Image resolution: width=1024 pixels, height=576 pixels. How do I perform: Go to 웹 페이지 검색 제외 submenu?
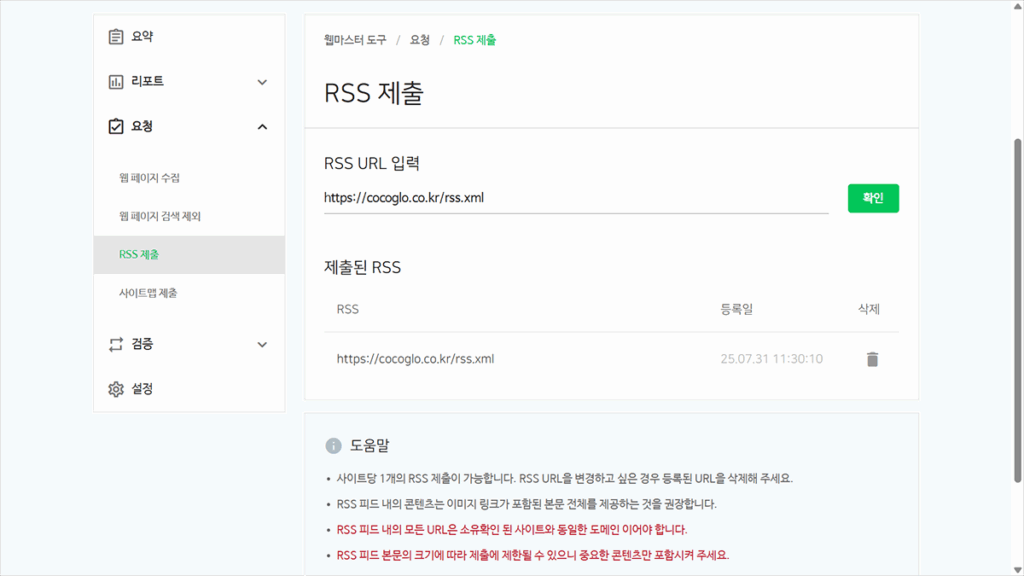[x=159, y=216]
